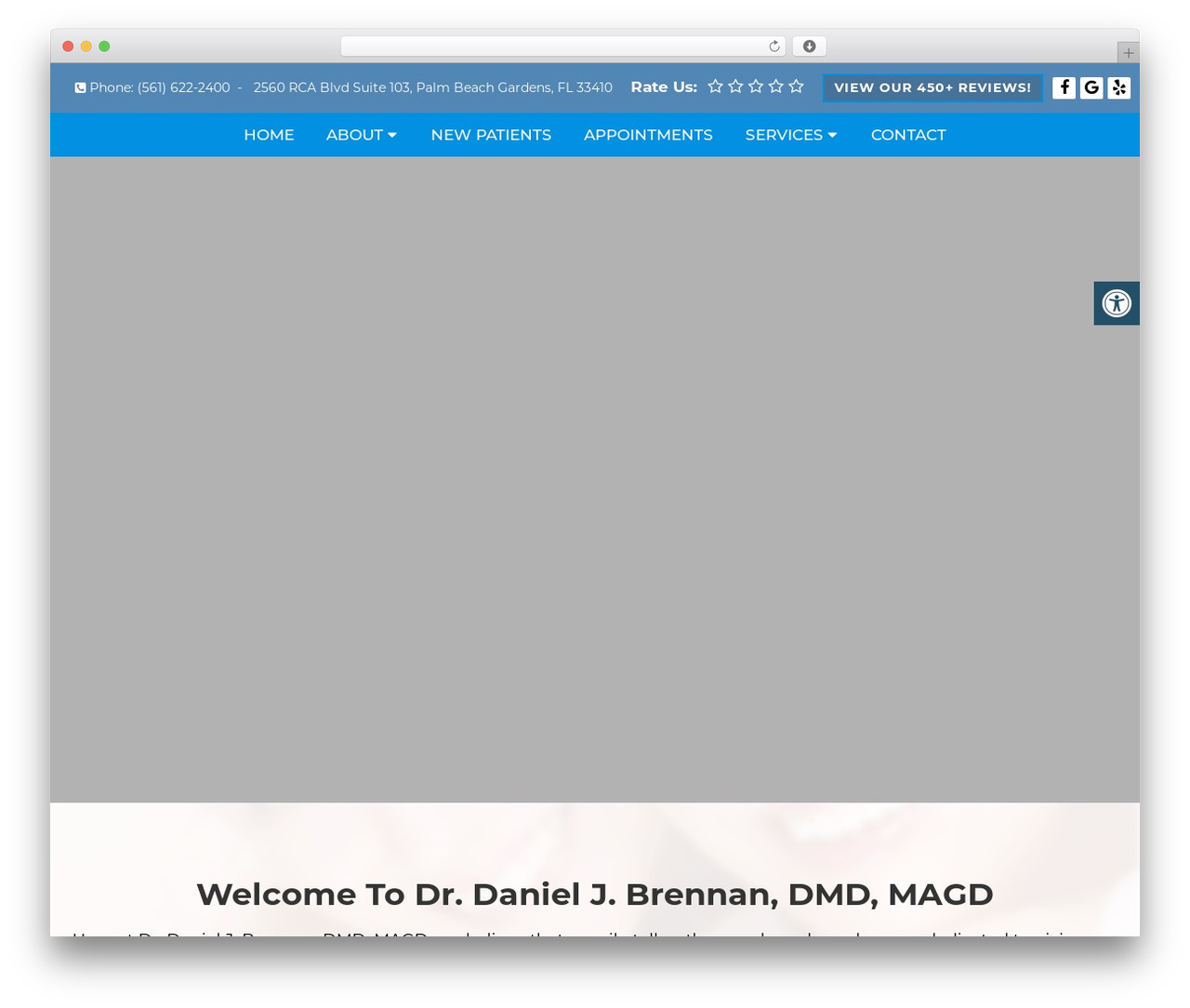The image size is (1190, 1008).
Task: Rate one star in Rate Us
Action: [715, 86]
